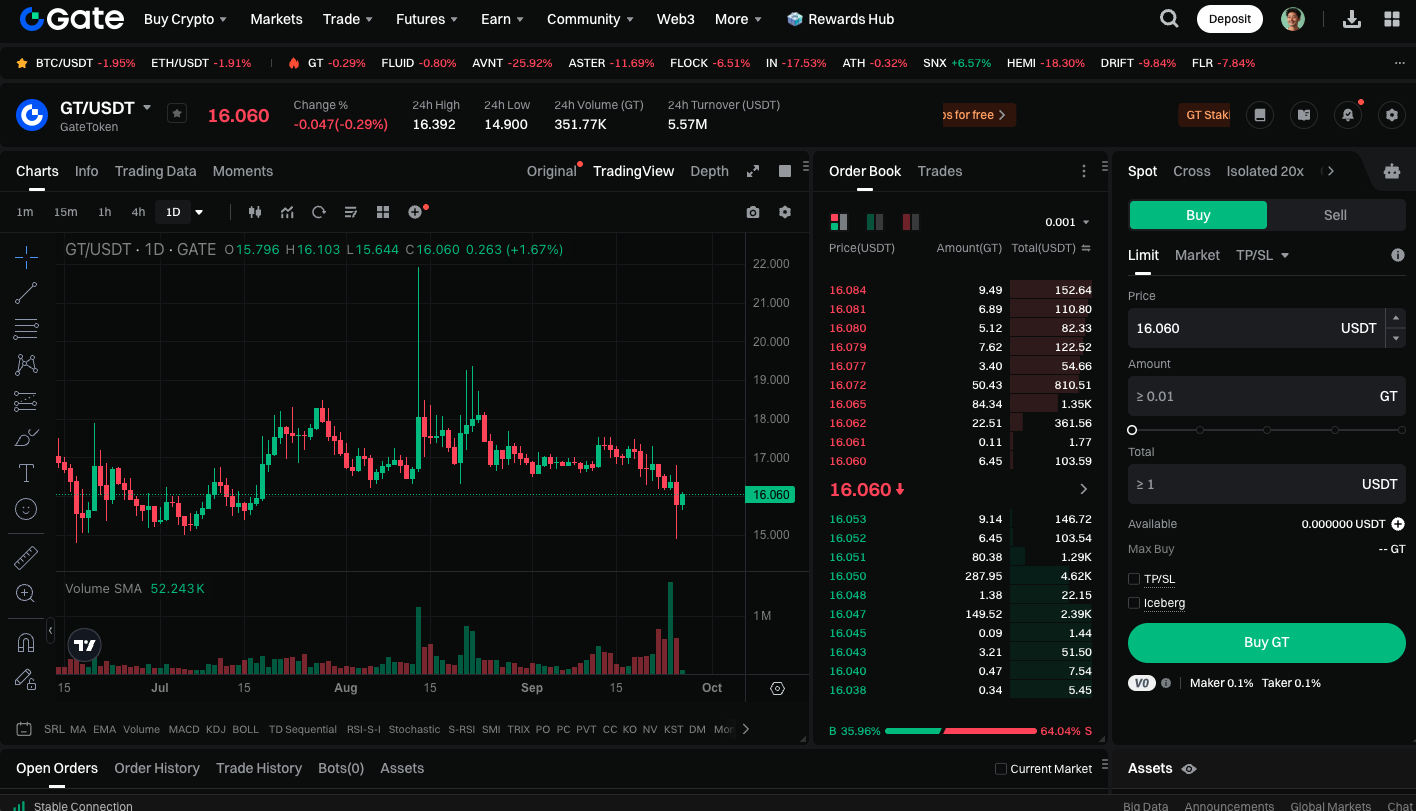Enable the TP/SL checkbox

pos(1134,579)
